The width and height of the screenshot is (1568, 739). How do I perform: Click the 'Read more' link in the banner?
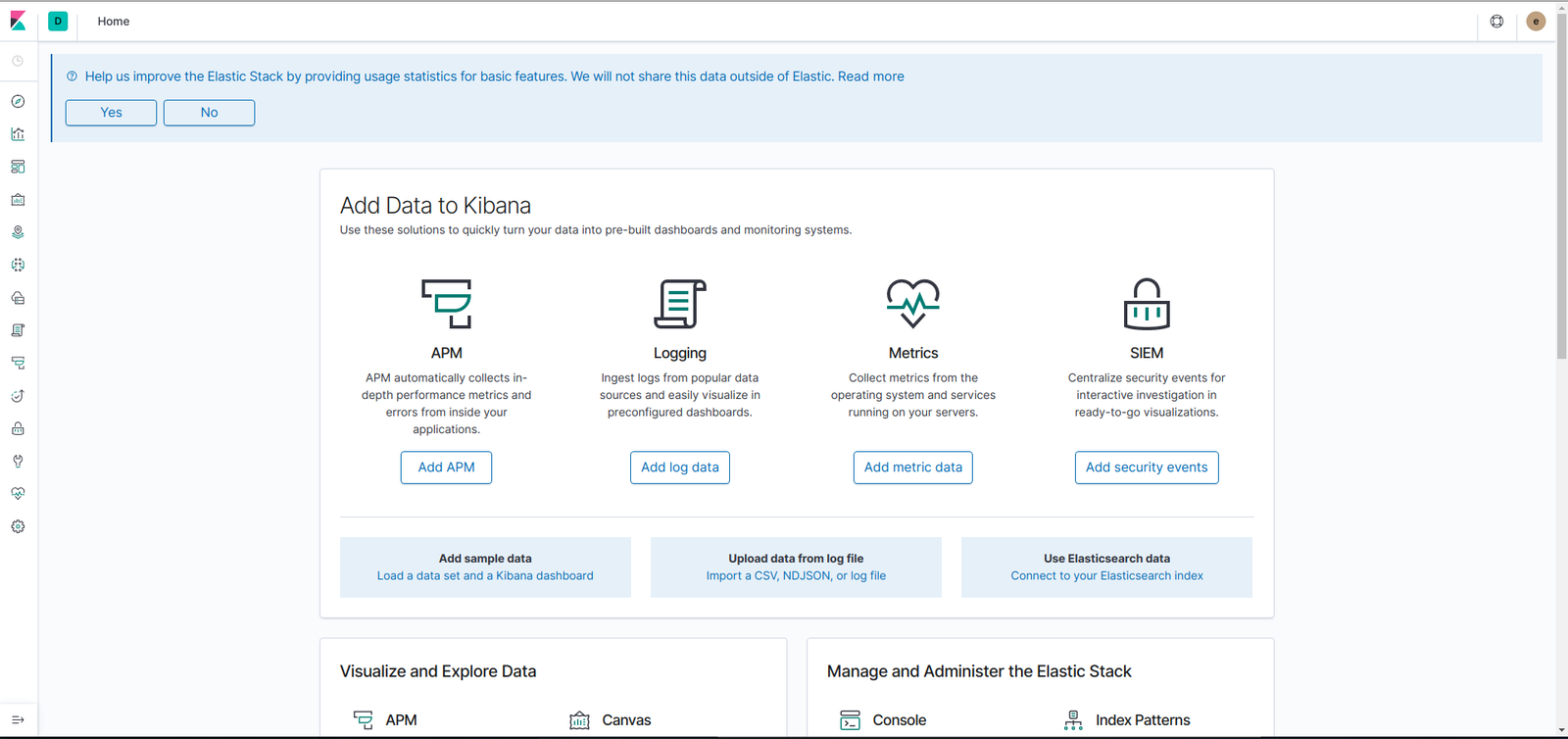(870, 76)
